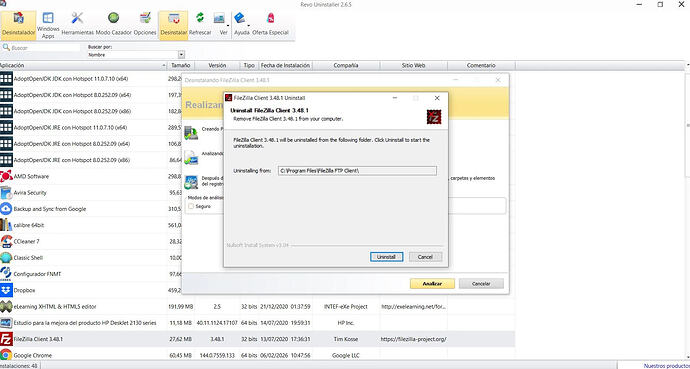690x369 pixels.
Task: Open Oferta Especial toolbar icon
Action: [x=270, y=25]
